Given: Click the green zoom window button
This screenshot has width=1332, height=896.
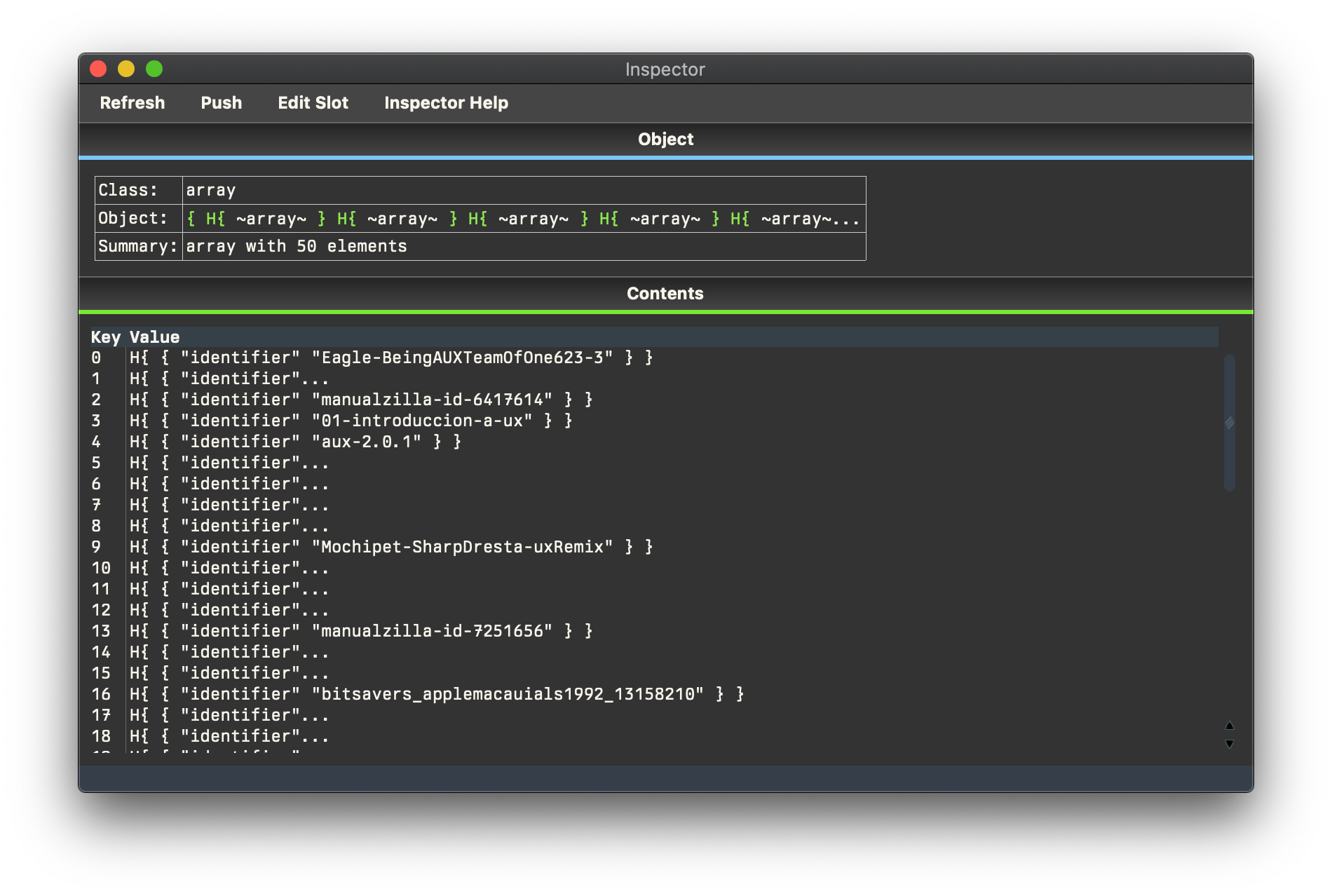Looking at the screenshot, I should point(154,69).
